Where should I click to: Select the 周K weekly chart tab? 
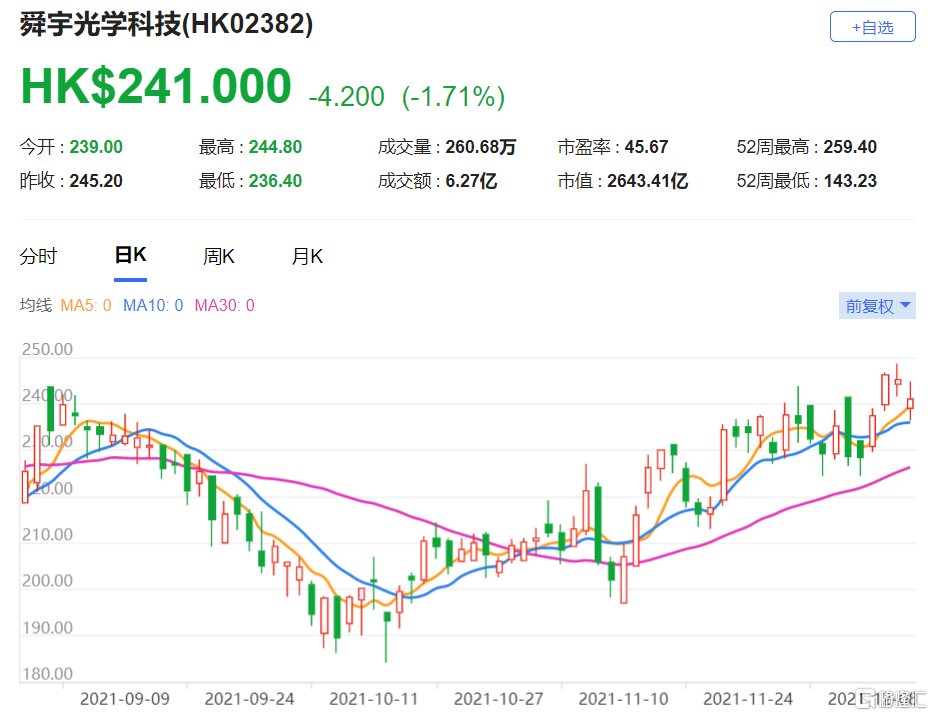click(218, 257)
